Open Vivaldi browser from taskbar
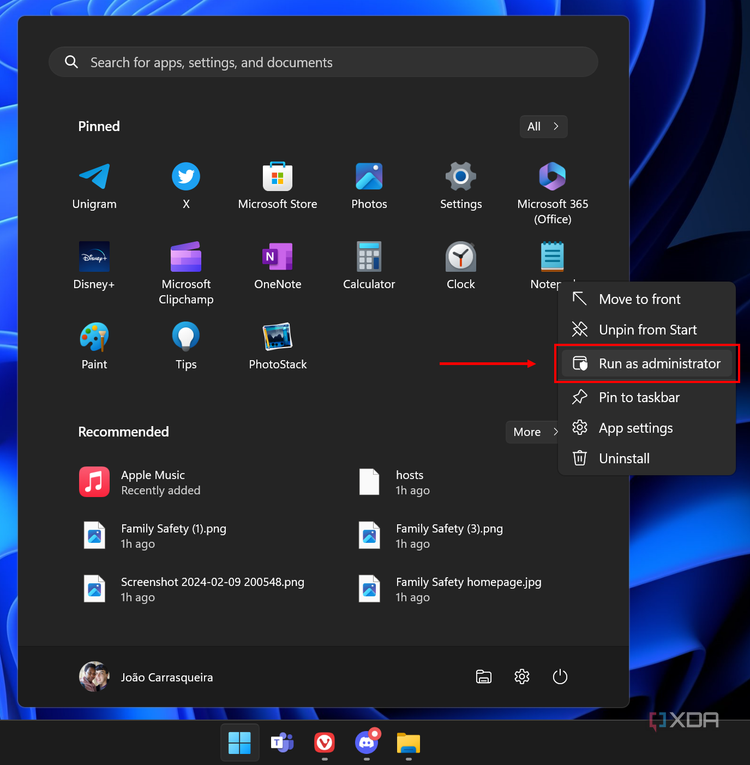The image size is (750, 765). point(324,743)
